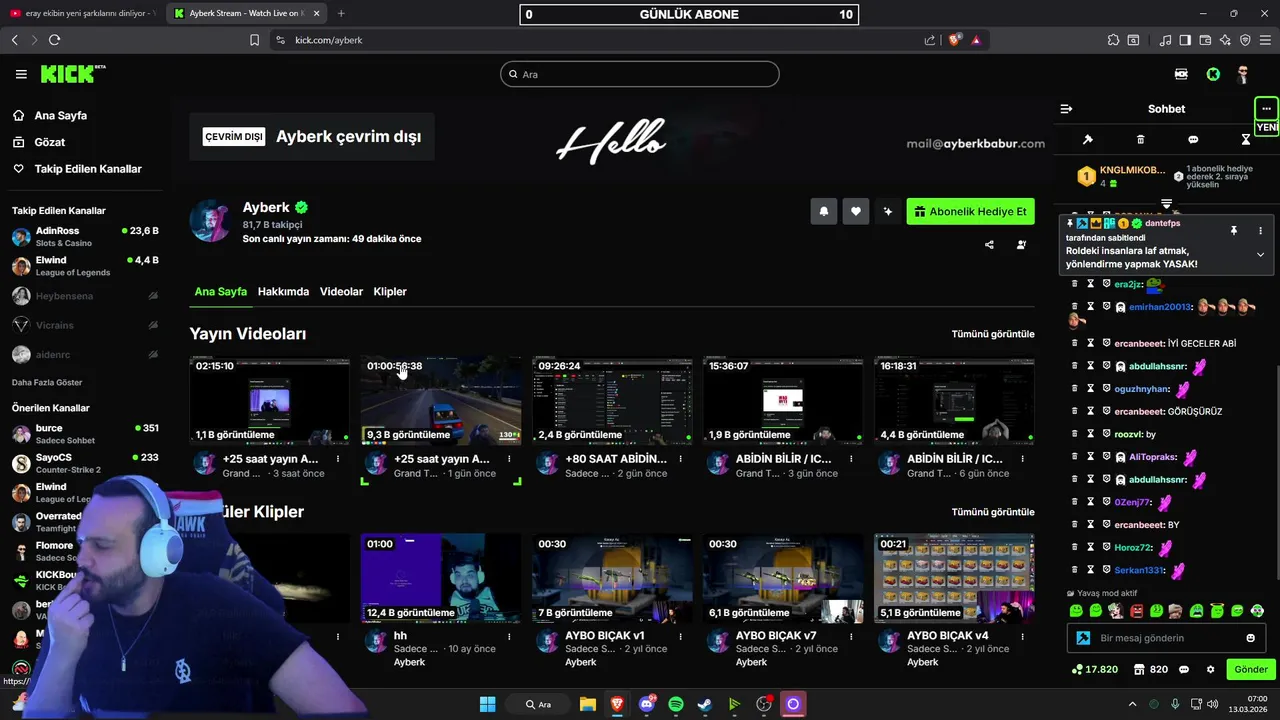1280x720 pixels.
Task: Click the angry red emote in emote bar
Action: click(x=1136, y=610)
